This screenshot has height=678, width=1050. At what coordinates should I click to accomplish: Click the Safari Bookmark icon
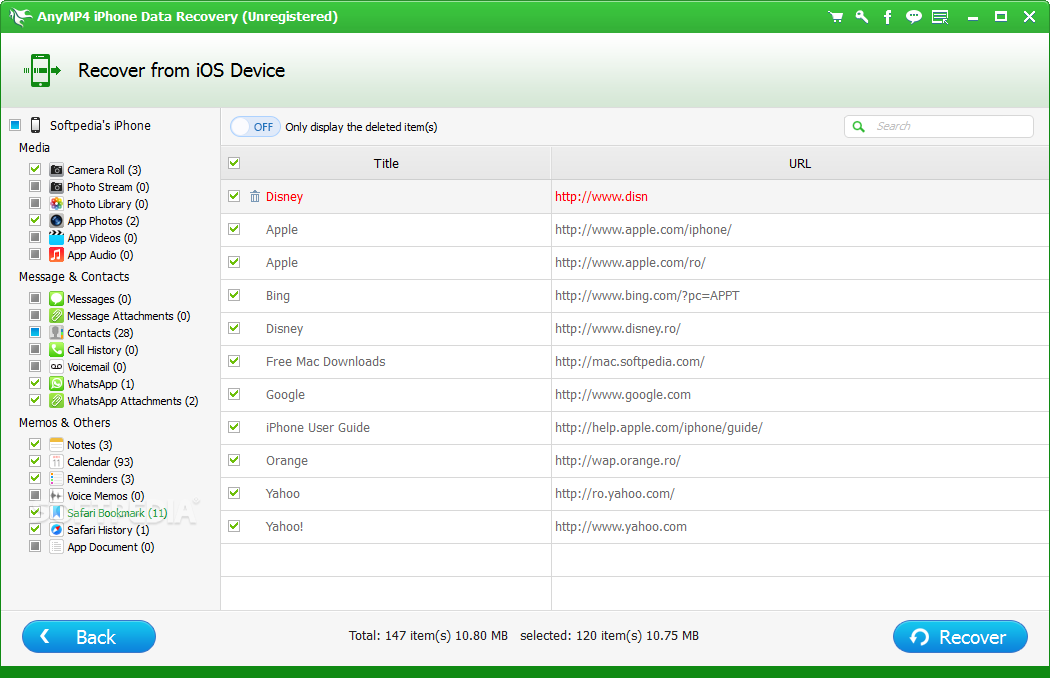[56, 513]
